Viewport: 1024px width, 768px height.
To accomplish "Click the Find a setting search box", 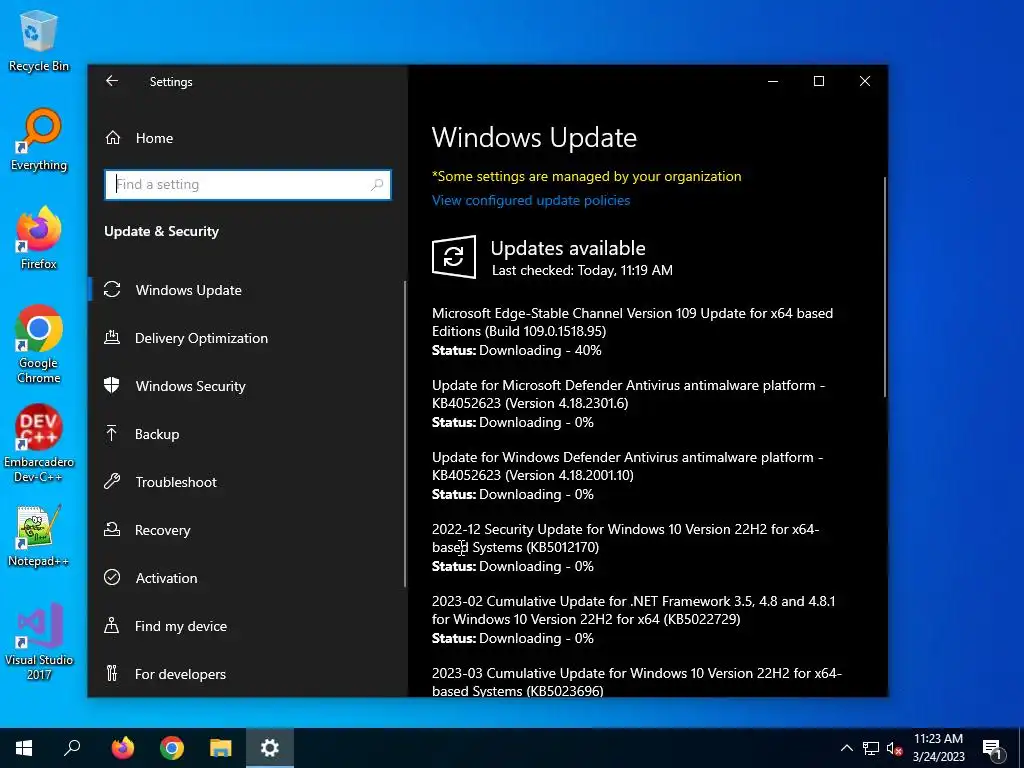I will tap(248, 185).
